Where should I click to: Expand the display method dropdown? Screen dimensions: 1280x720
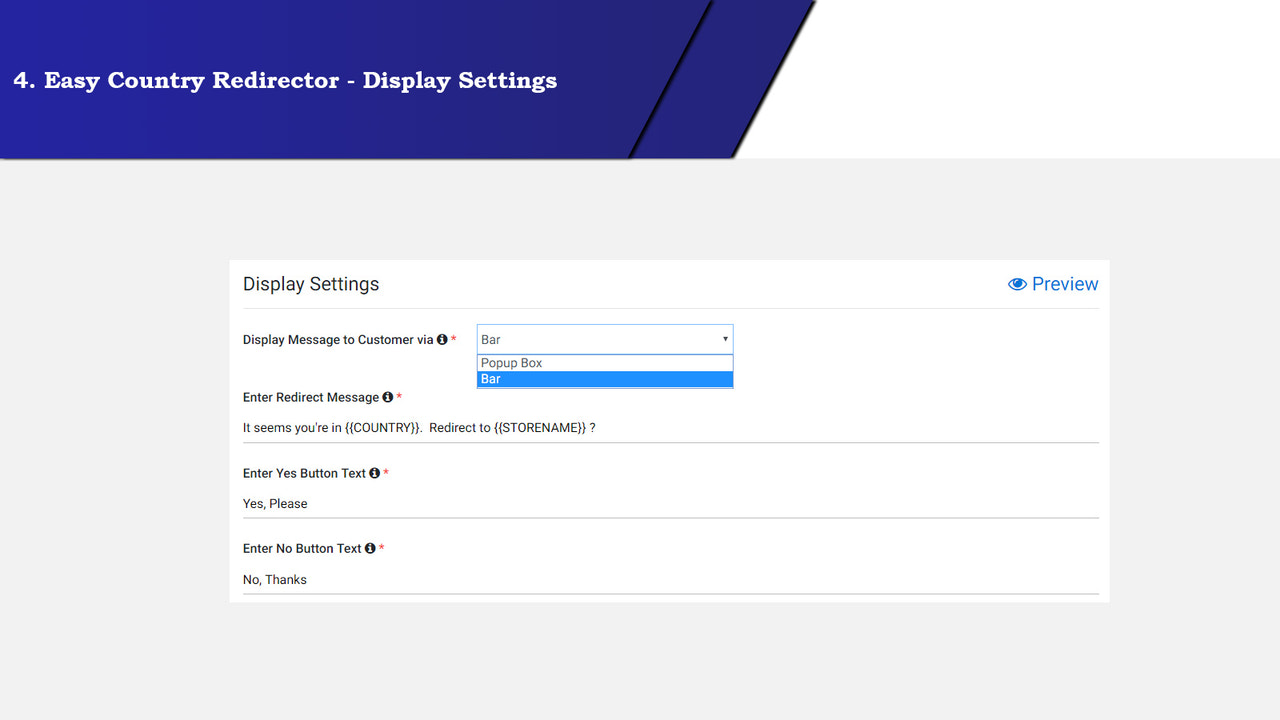[x=604, y=339]
